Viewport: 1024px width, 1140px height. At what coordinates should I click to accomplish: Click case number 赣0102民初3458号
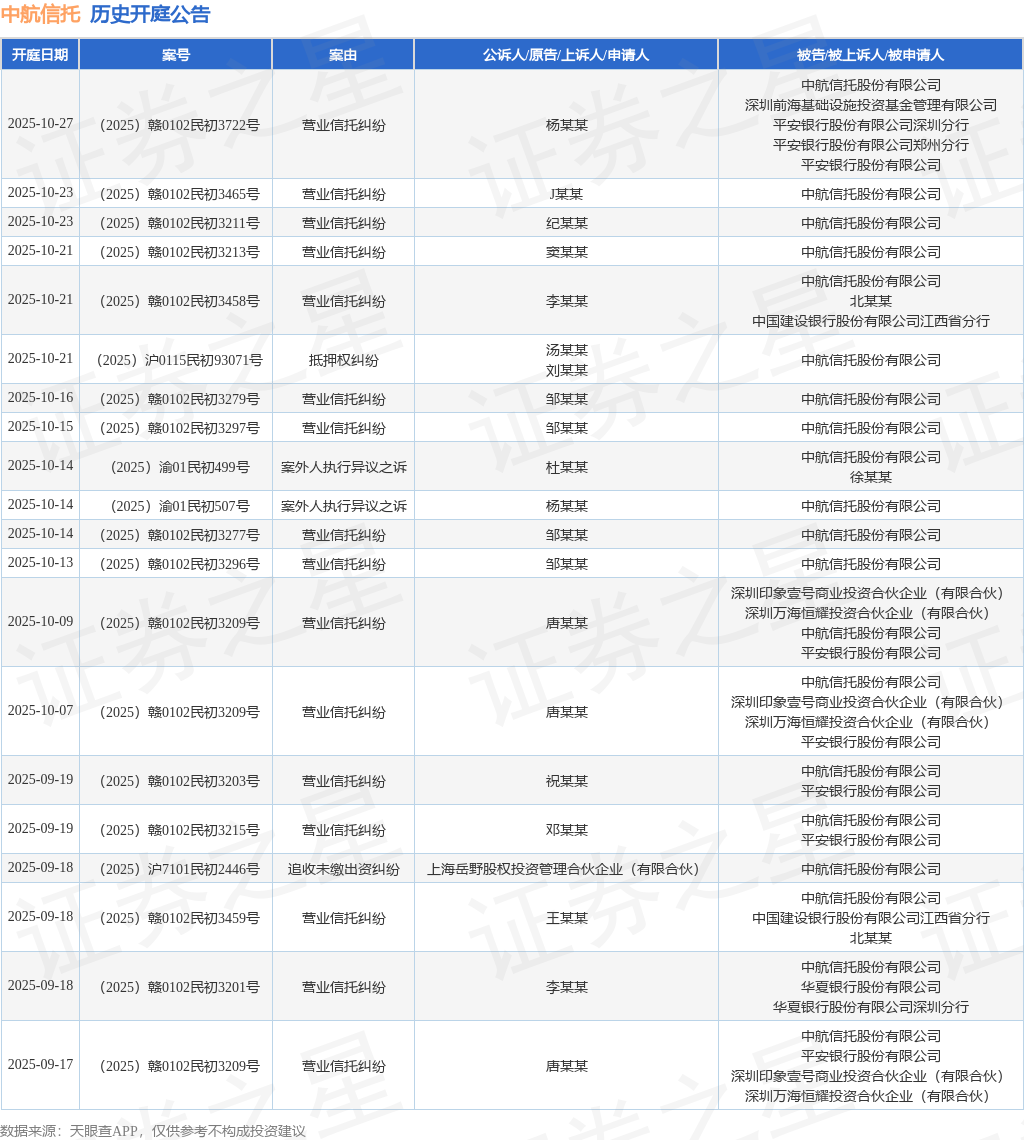180,301
